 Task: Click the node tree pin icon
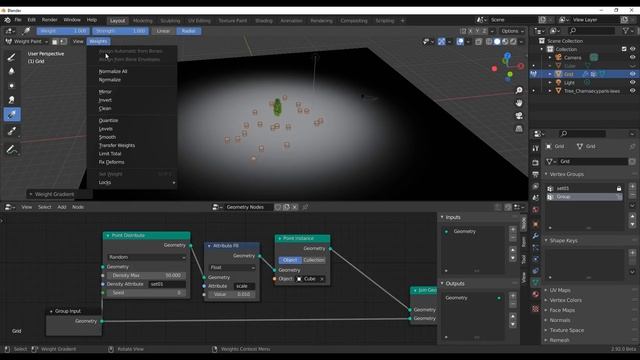[x=305, y=207]
